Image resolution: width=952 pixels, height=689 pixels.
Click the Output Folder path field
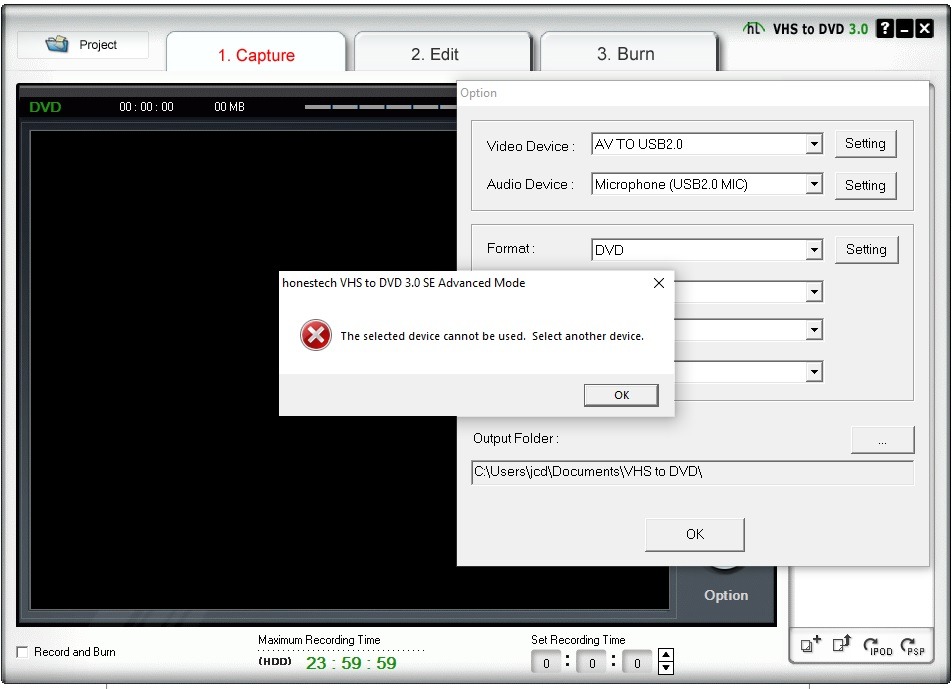point(692,472)
